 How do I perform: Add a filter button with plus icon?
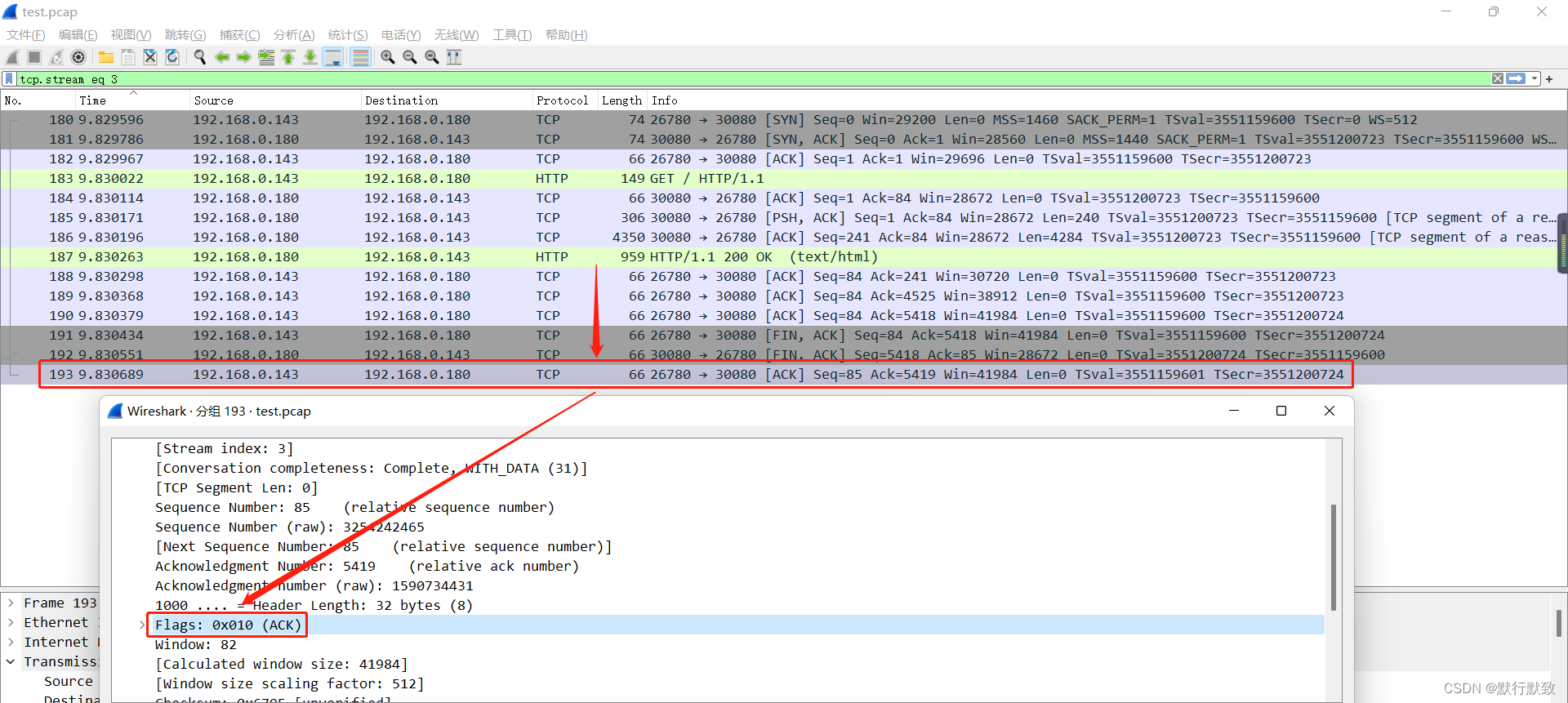pos(1549,79)
